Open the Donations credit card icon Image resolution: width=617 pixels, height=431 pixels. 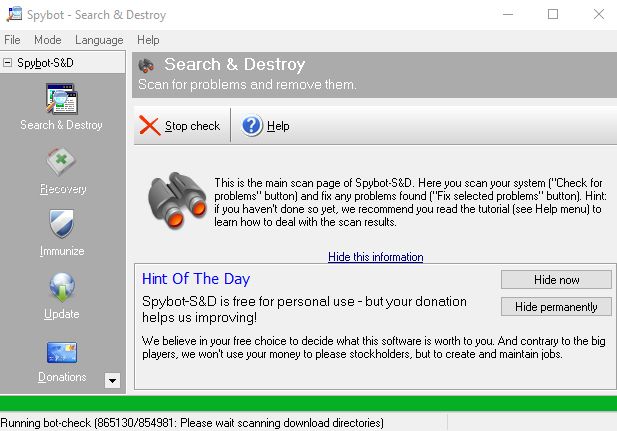(62, 352)
